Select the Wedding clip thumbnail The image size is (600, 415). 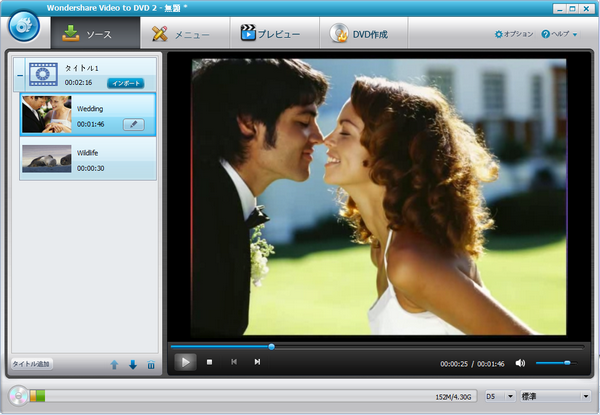[x=47, y=114]
